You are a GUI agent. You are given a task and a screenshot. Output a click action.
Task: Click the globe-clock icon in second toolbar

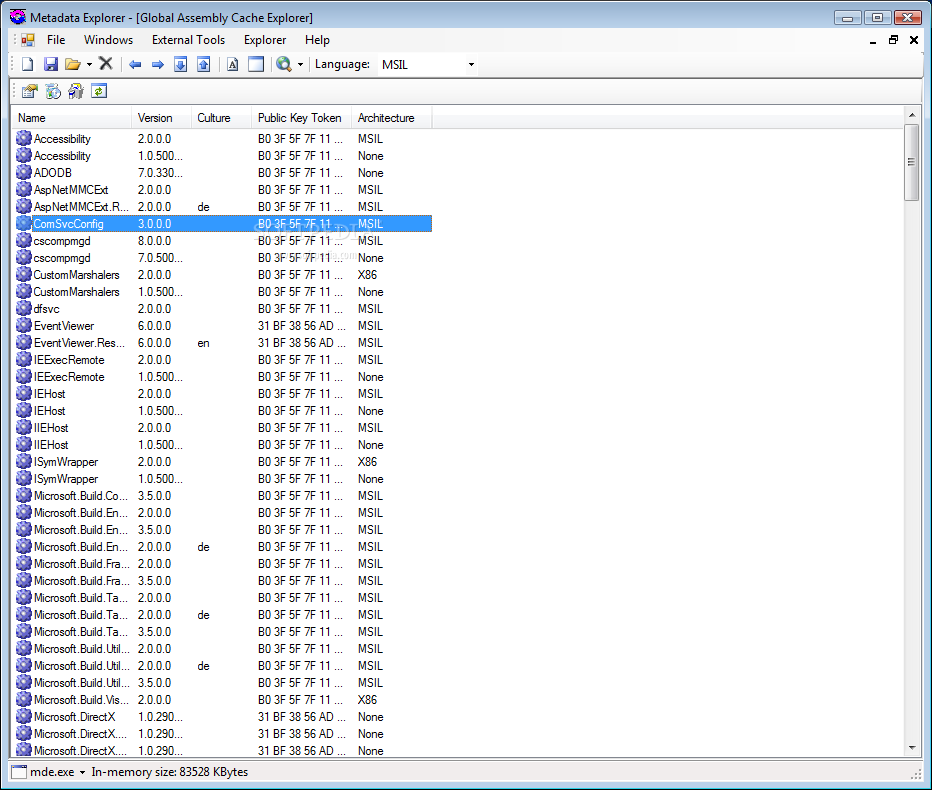[x=53, y=91]
